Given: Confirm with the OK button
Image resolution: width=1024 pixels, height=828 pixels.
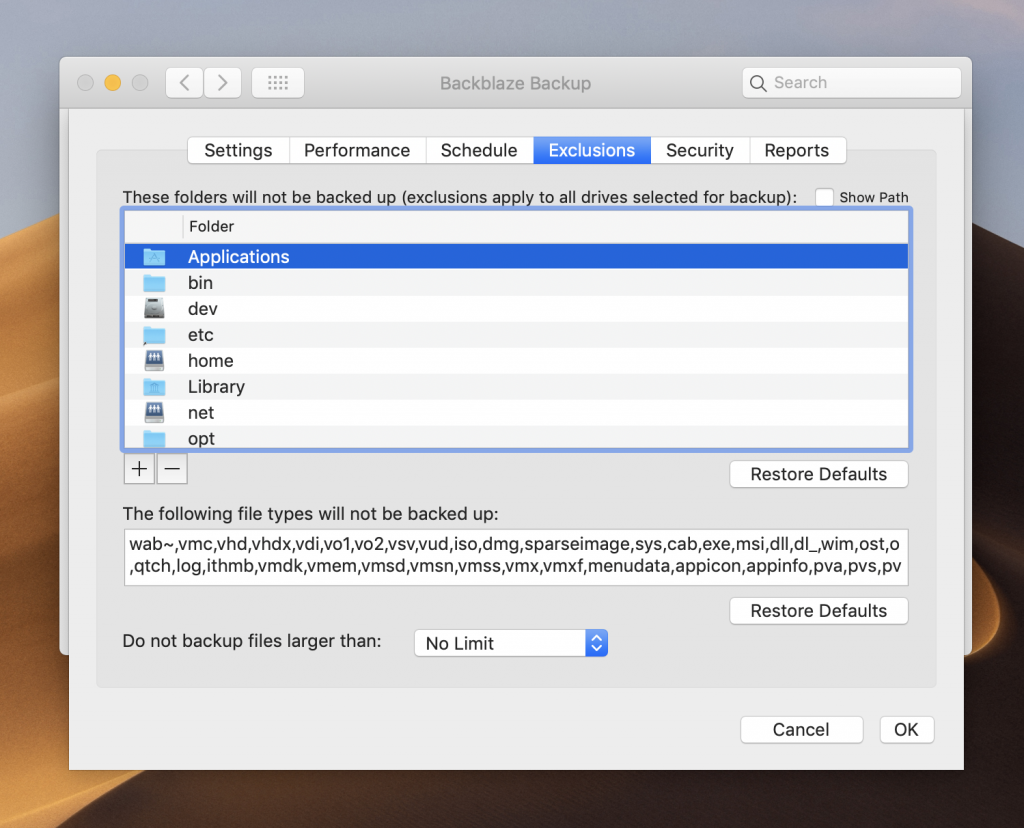Looking at the screenshot, I should pyautogui.click(x=906, y=729).
